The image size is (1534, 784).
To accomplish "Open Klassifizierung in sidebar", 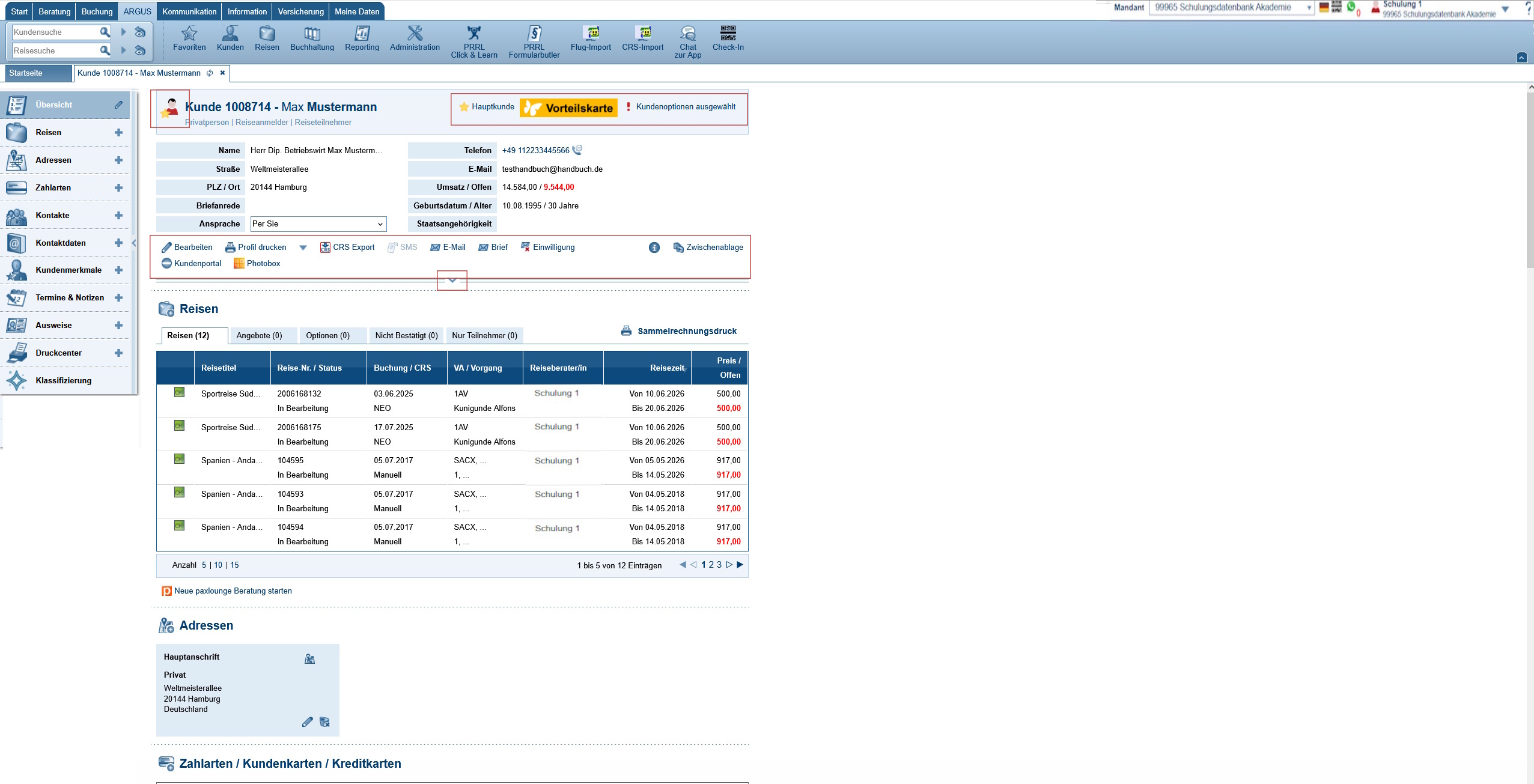I will (65, 381).
